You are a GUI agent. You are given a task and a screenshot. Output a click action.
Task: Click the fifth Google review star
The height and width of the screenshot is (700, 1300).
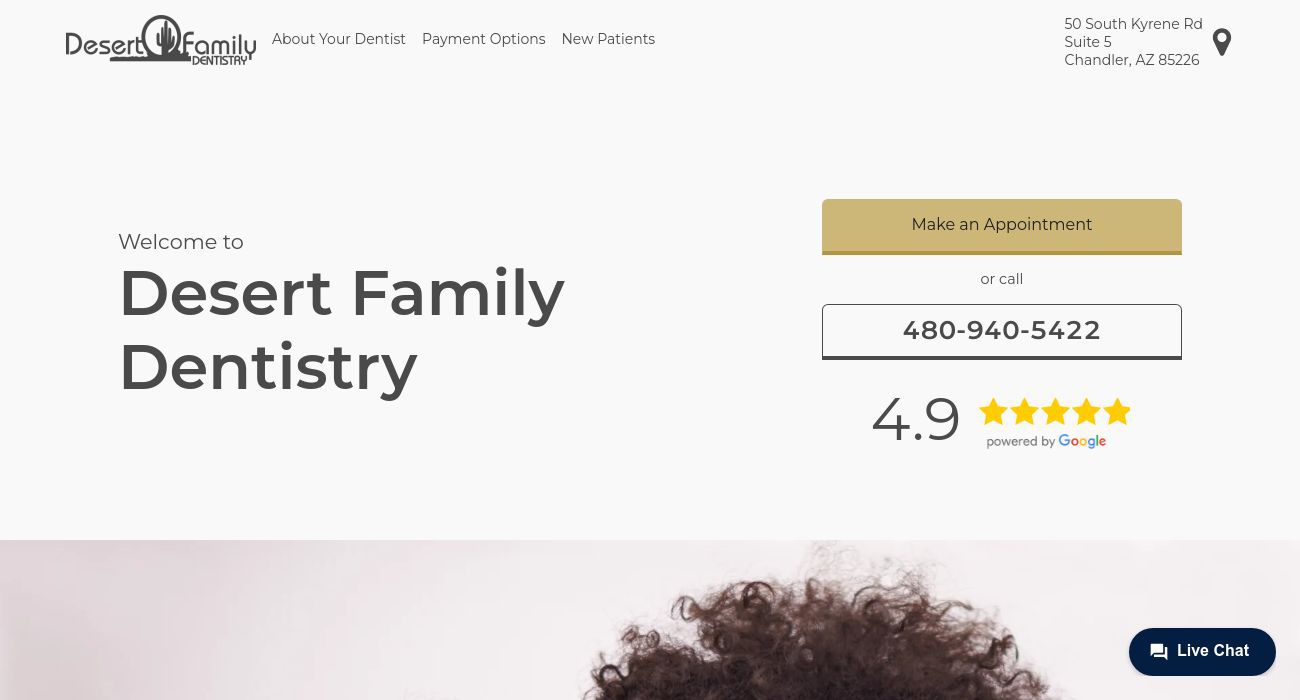(x=1117, y=411)
